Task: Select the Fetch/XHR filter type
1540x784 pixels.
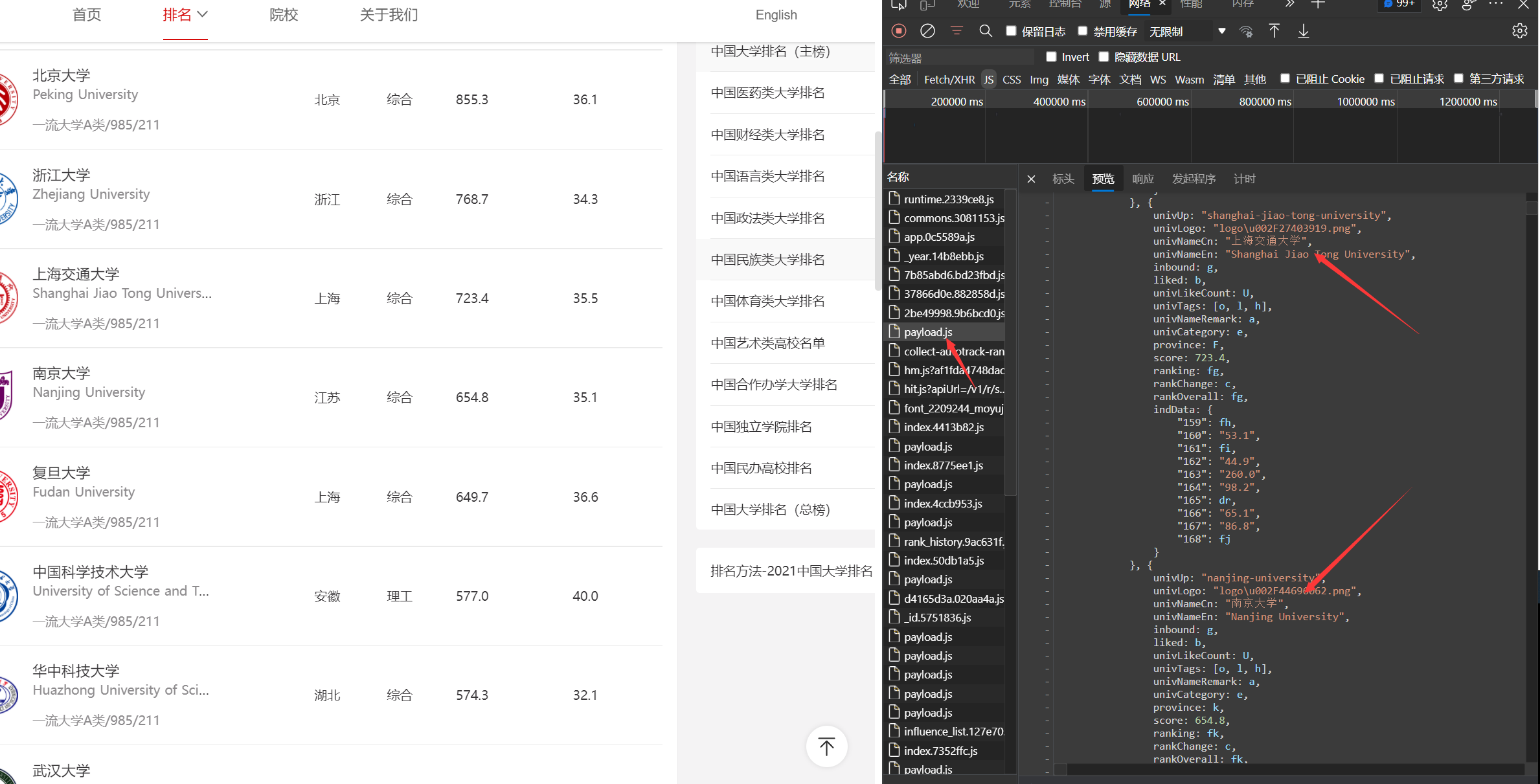Action: coord(949,79)
